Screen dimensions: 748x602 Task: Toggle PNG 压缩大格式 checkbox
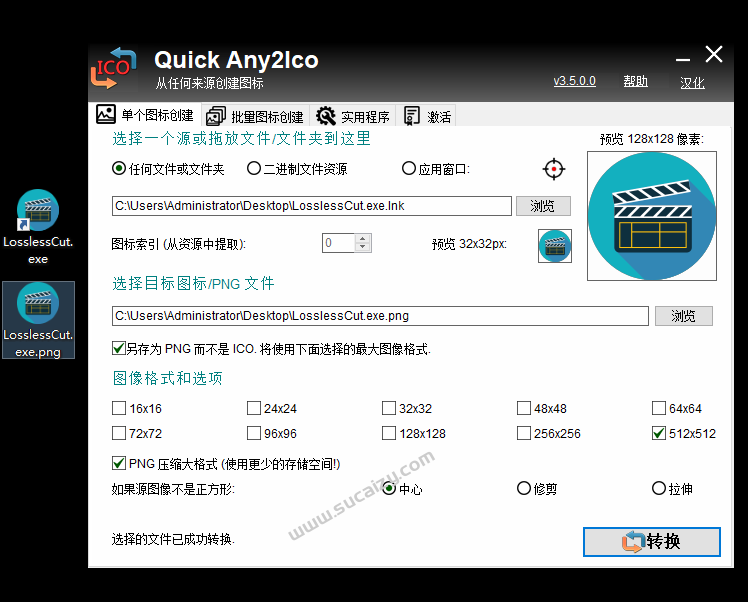[119, 463]
